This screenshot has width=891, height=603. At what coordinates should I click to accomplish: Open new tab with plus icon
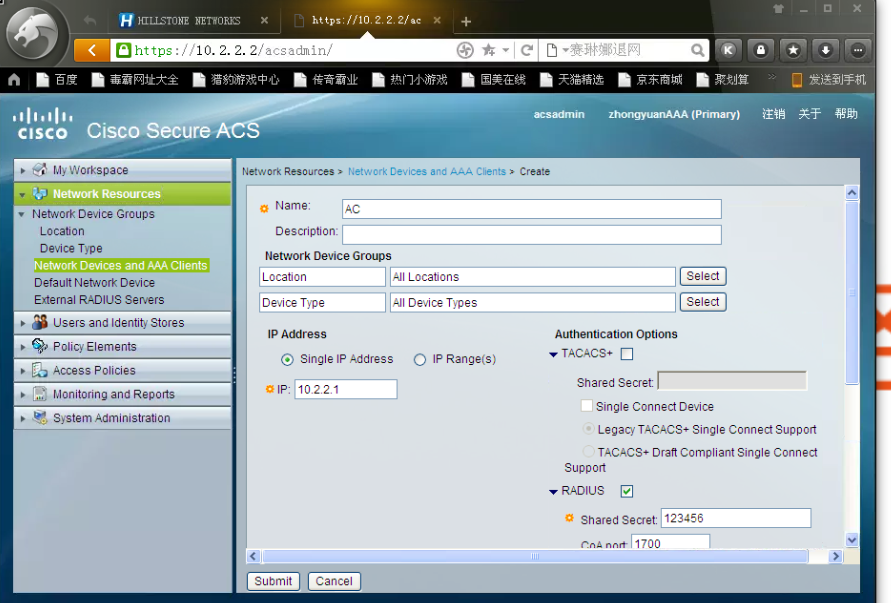pyautogui.click(x=466, y=22)
